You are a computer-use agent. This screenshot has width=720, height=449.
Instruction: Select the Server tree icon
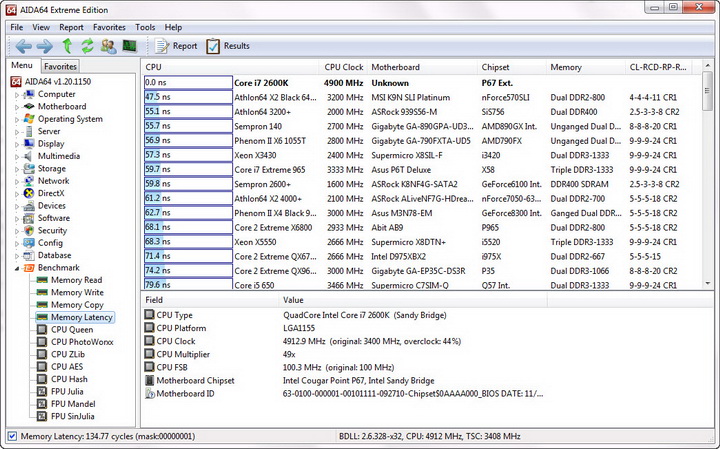click(x=29, y=131)
